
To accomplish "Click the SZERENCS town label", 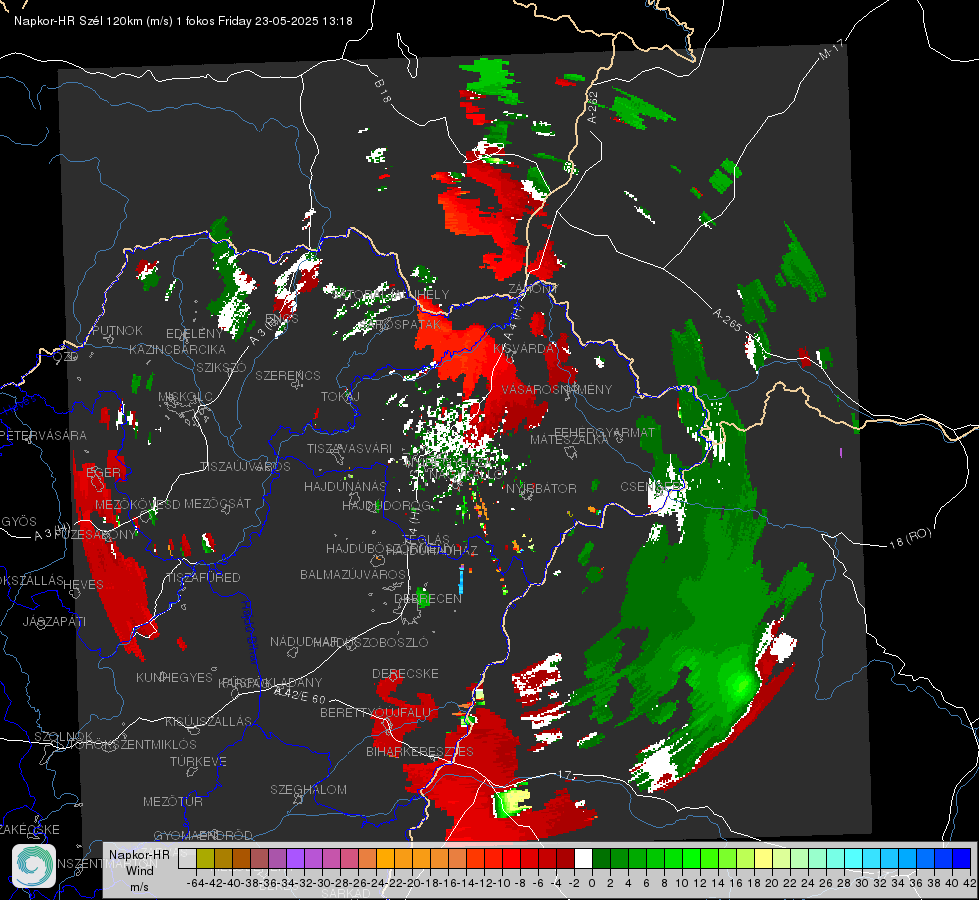I will coord(288,375).
